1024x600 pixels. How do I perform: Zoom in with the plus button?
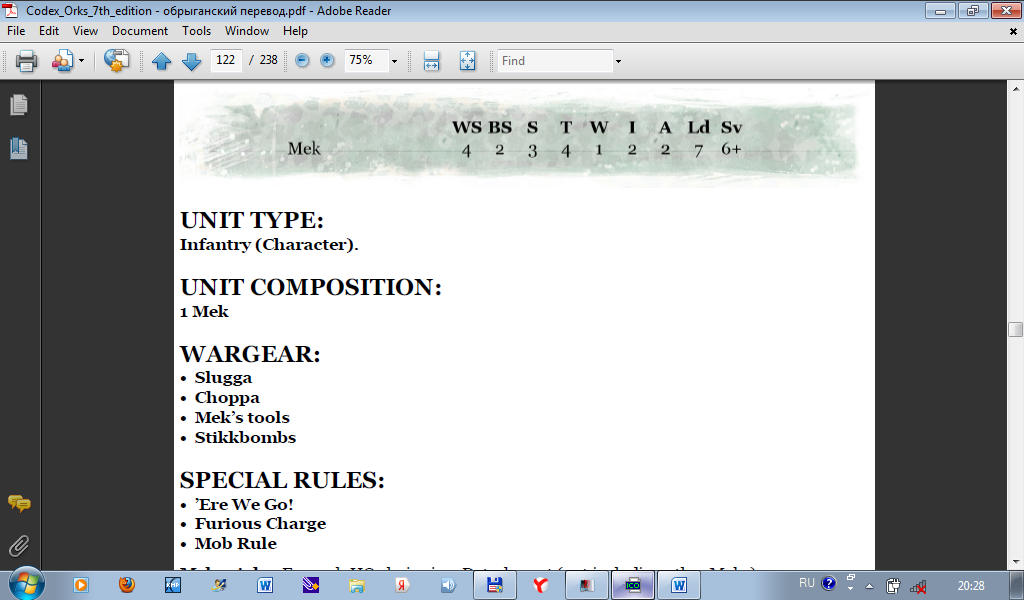click(327, 60)
